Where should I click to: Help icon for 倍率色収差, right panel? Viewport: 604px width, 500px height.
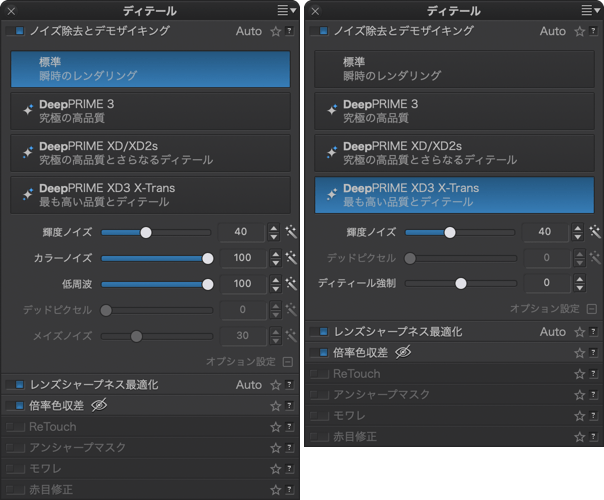click(593, 352)
